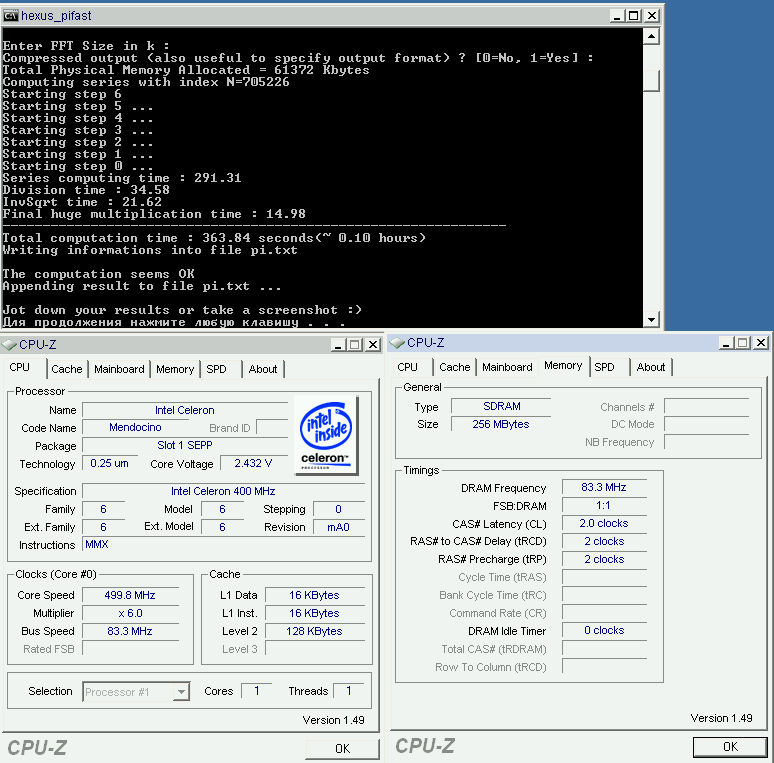The width and height of the screenshot is (774, 763).
Task: Click the Code Name value 'Mendocino'
Action: (x=135, y=427)
